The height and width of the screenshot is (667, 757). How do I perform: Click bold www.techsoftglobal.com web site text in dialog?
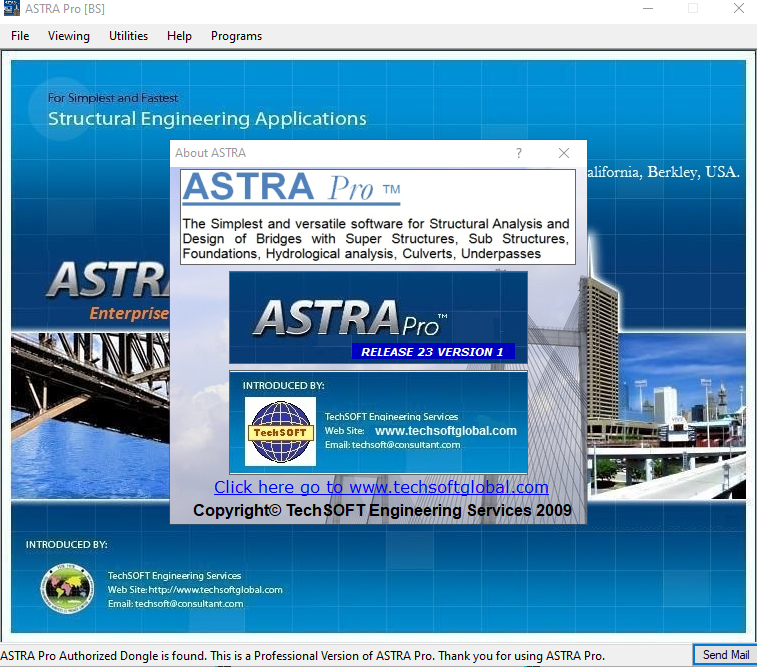point(445,431)
